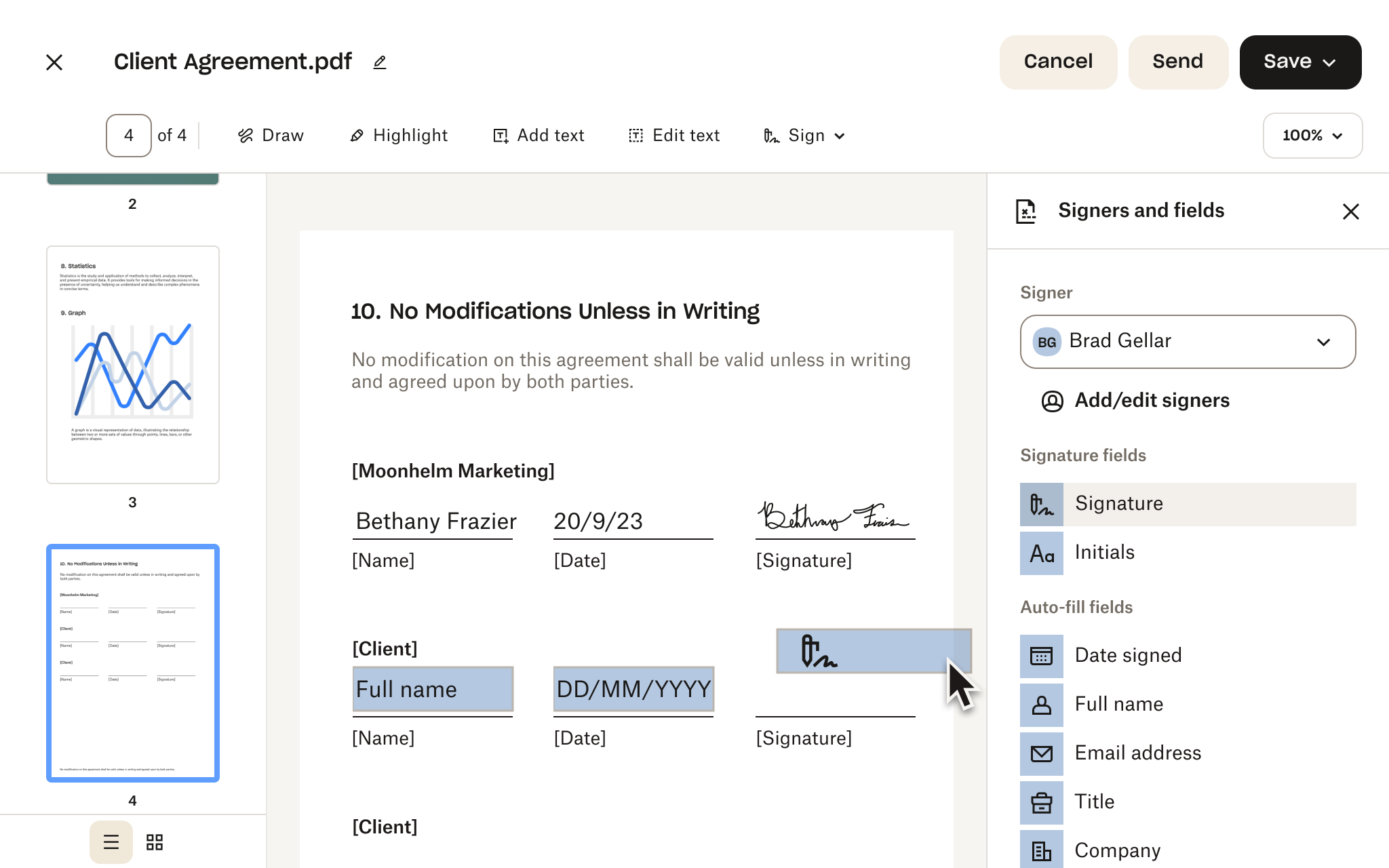This screenshot has height=868, width=1389.
Task: Click the Draw tool icon
Action: pos(245,135)
